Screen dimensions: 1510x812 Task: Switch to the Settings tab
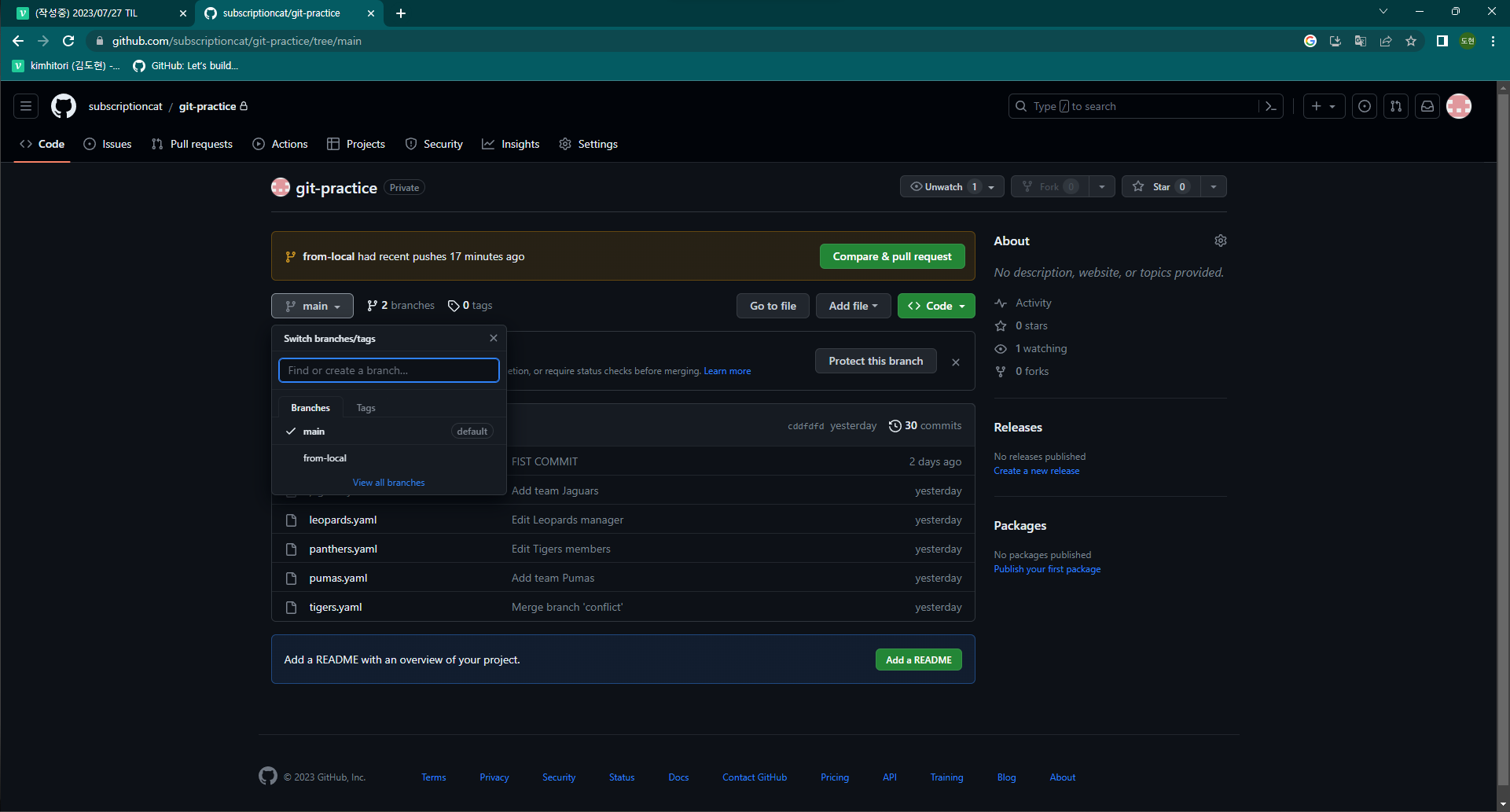589,144
